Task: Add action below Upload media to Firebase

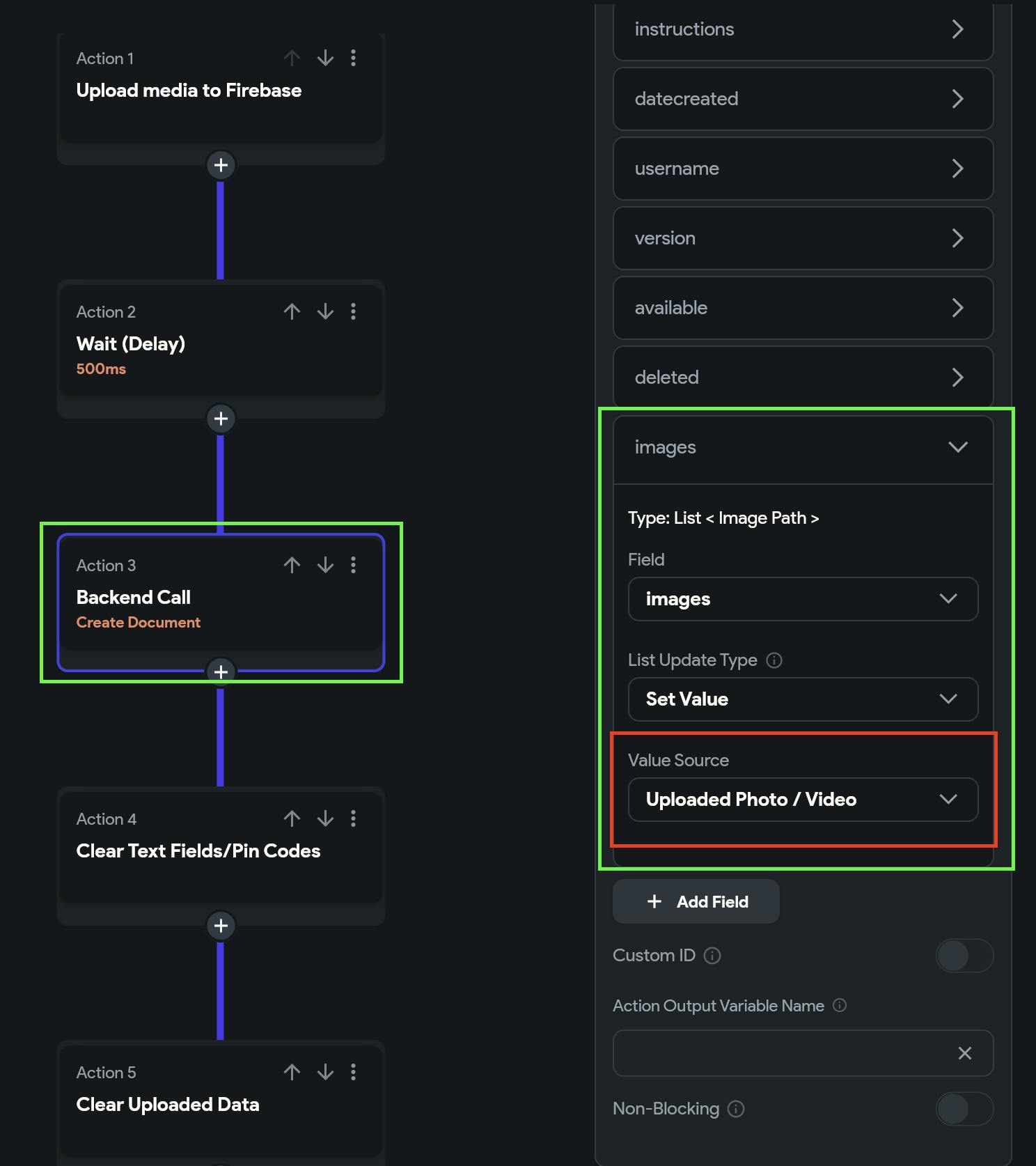Action: pos(221,165)
